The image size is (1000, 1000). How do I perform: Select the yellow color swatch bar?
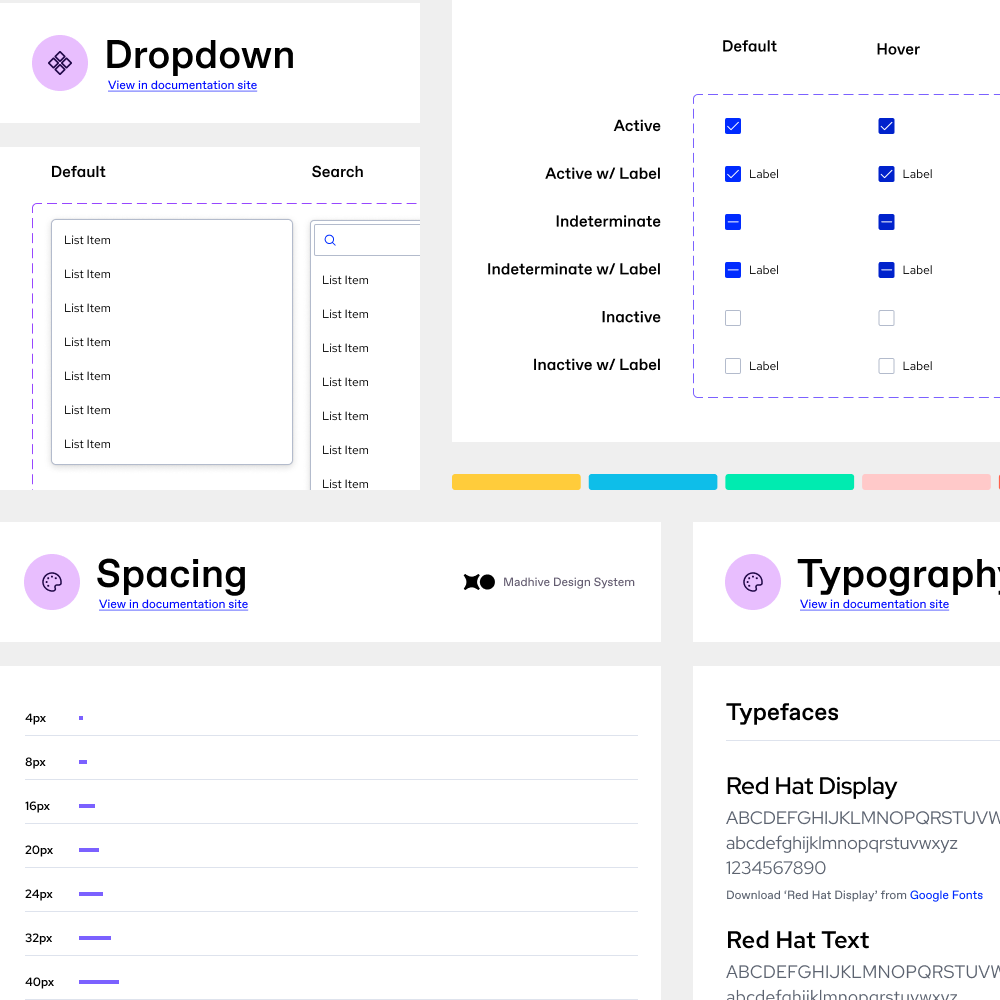(x=516, y=481)
